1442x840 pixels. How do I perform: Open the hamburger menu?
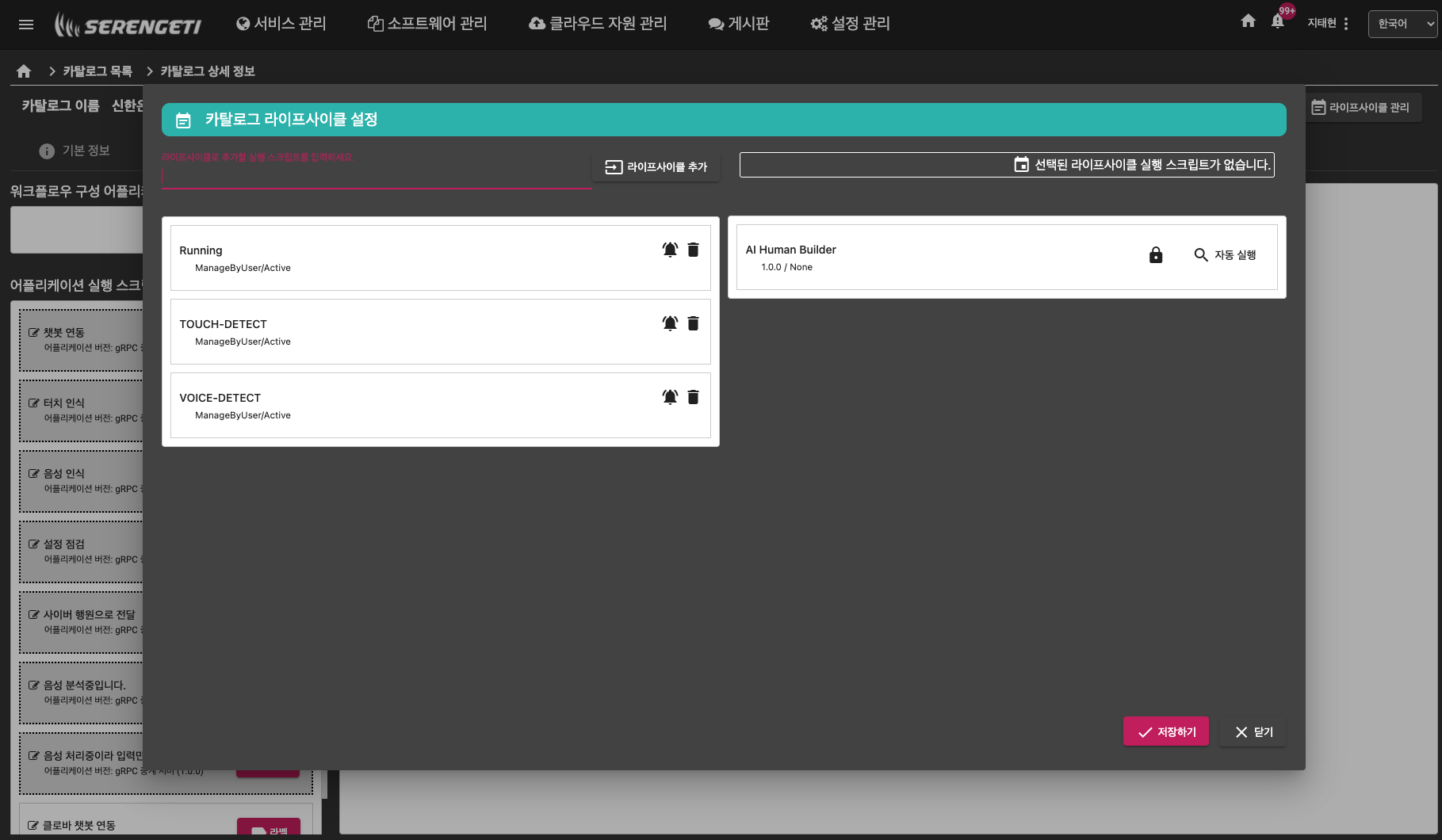pos(26,25)
